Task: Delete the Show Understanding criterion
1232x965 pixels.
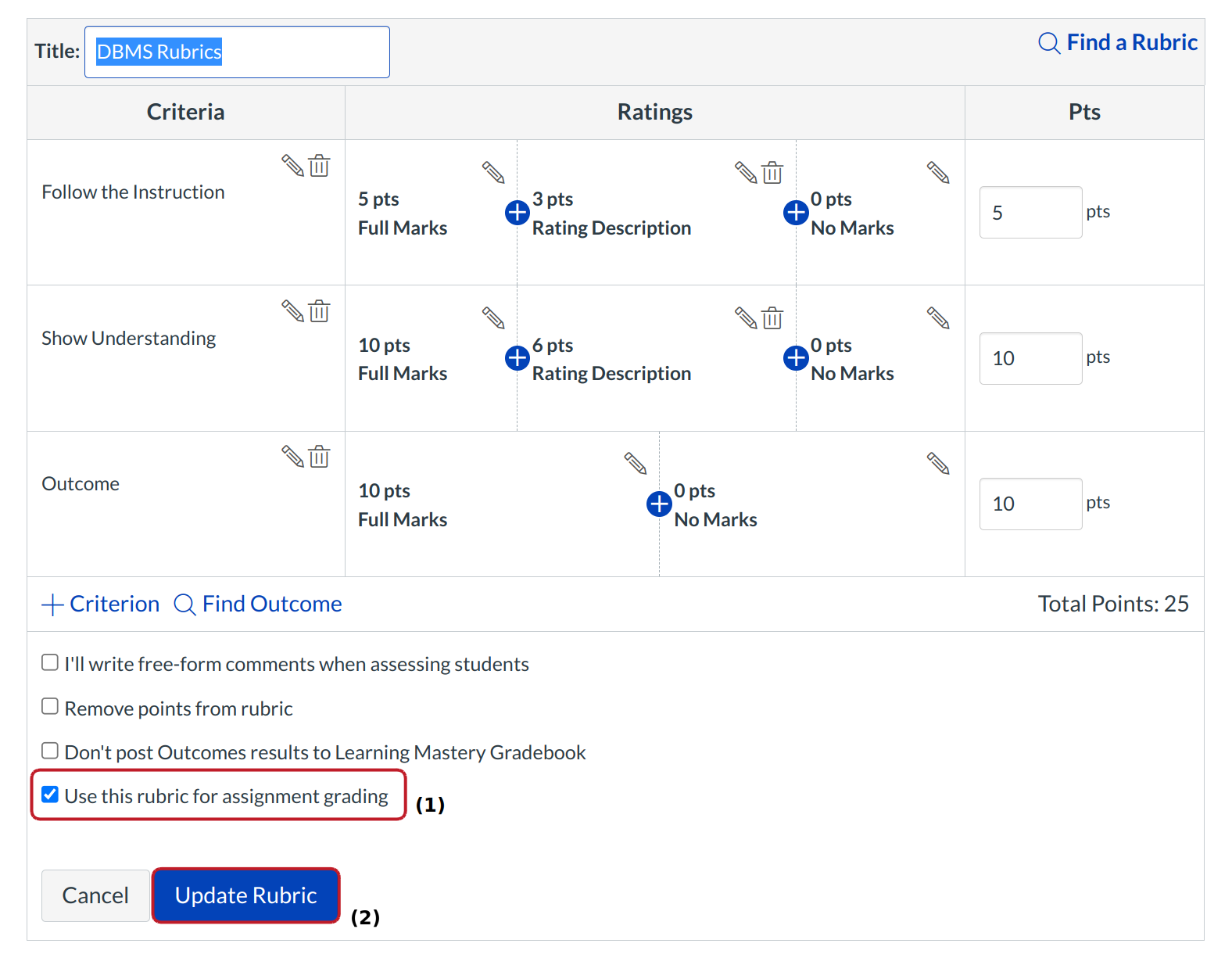Action: pos(319,311)
